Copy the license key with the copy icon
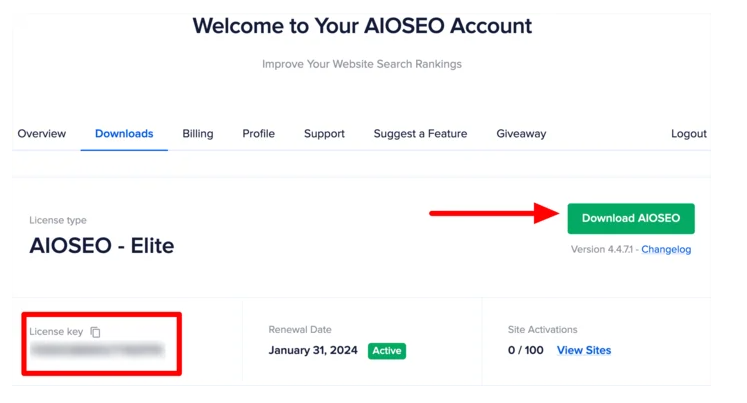Viewport: 747px width, 403px height. click(x=96, y=332)
